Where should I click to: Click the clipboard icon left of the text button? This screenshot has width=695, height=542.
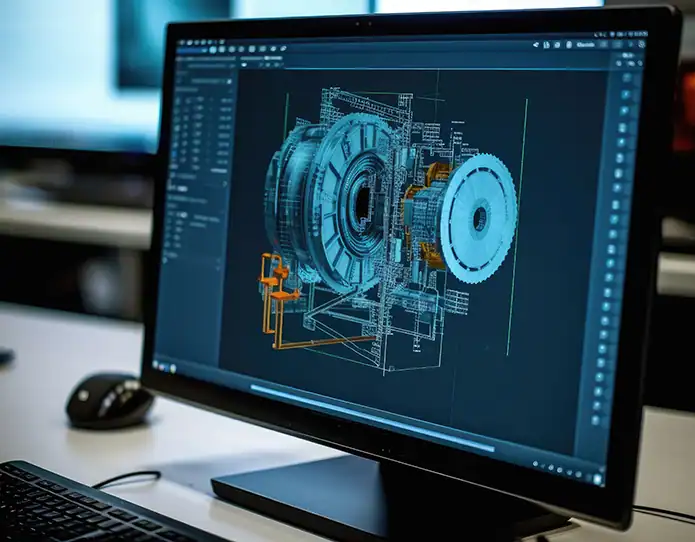(x=569, y=45)
